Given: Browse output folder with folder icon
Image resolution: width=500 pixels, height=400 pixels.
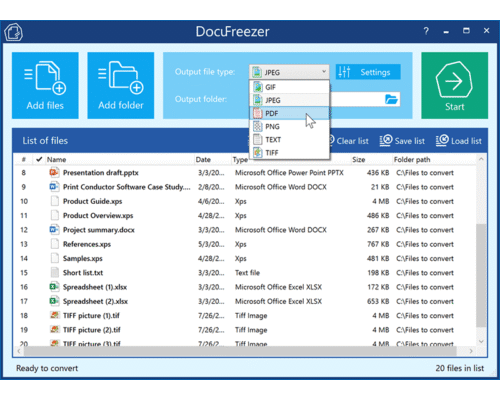Looking at the screenshot, I should 391,99.
